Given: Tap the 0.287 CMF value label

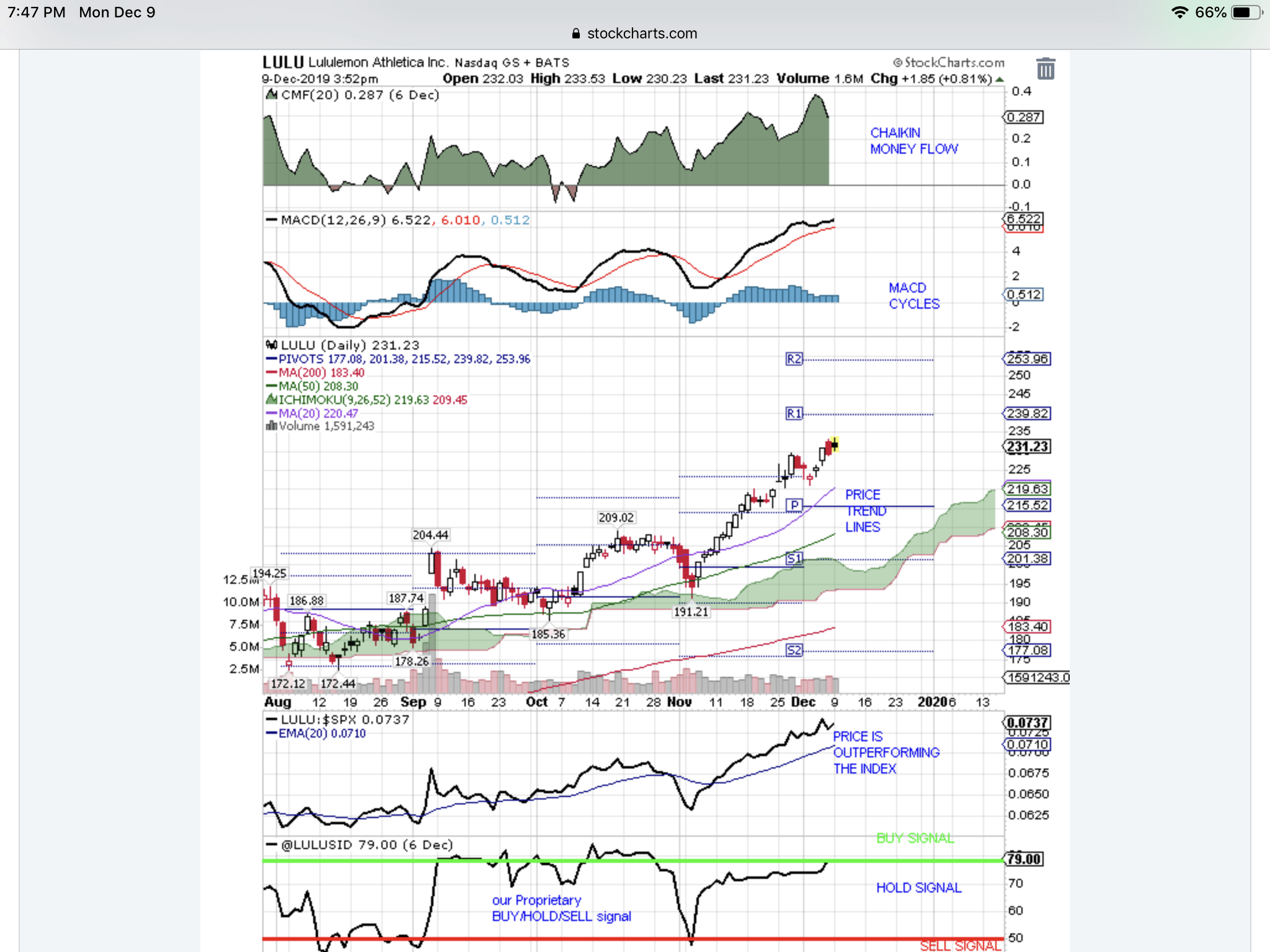Looking at the screenshot, I should [x=1024, y=117].
